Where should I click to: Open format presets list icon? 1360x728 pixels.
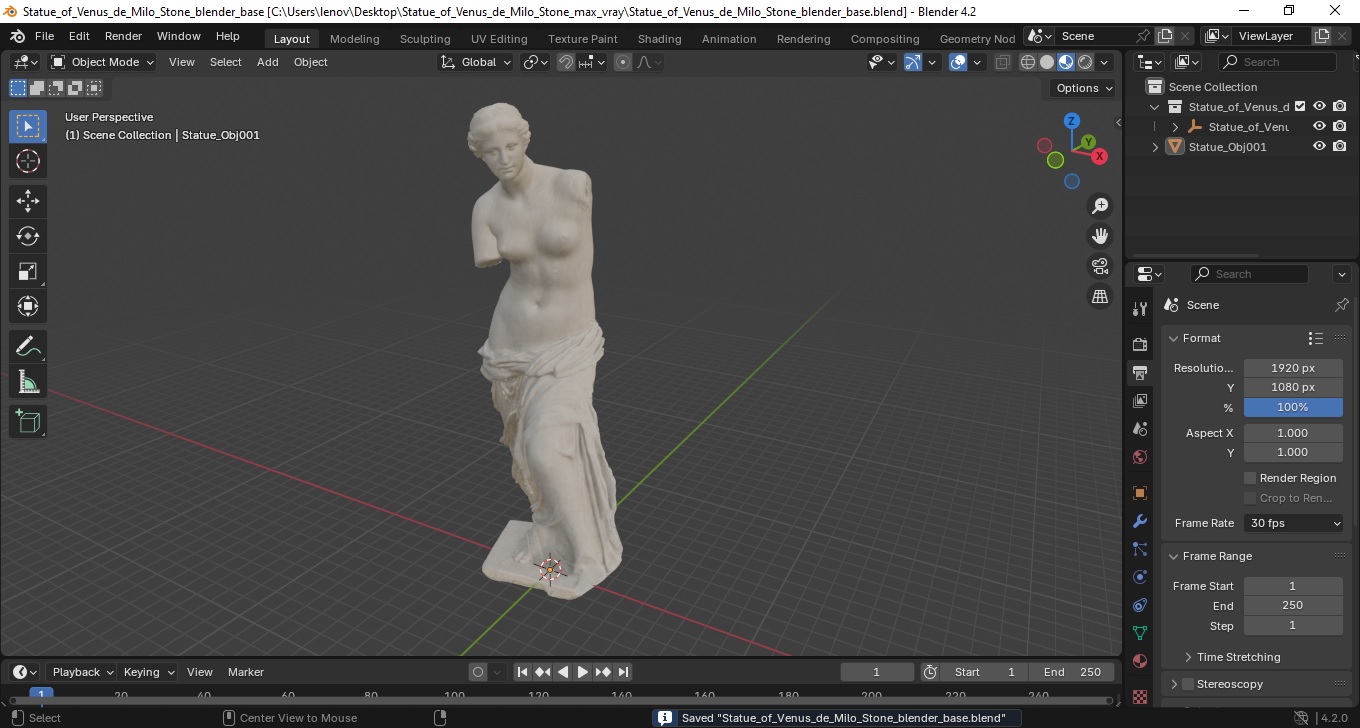pyautogui.click(x=1316, y=338)
